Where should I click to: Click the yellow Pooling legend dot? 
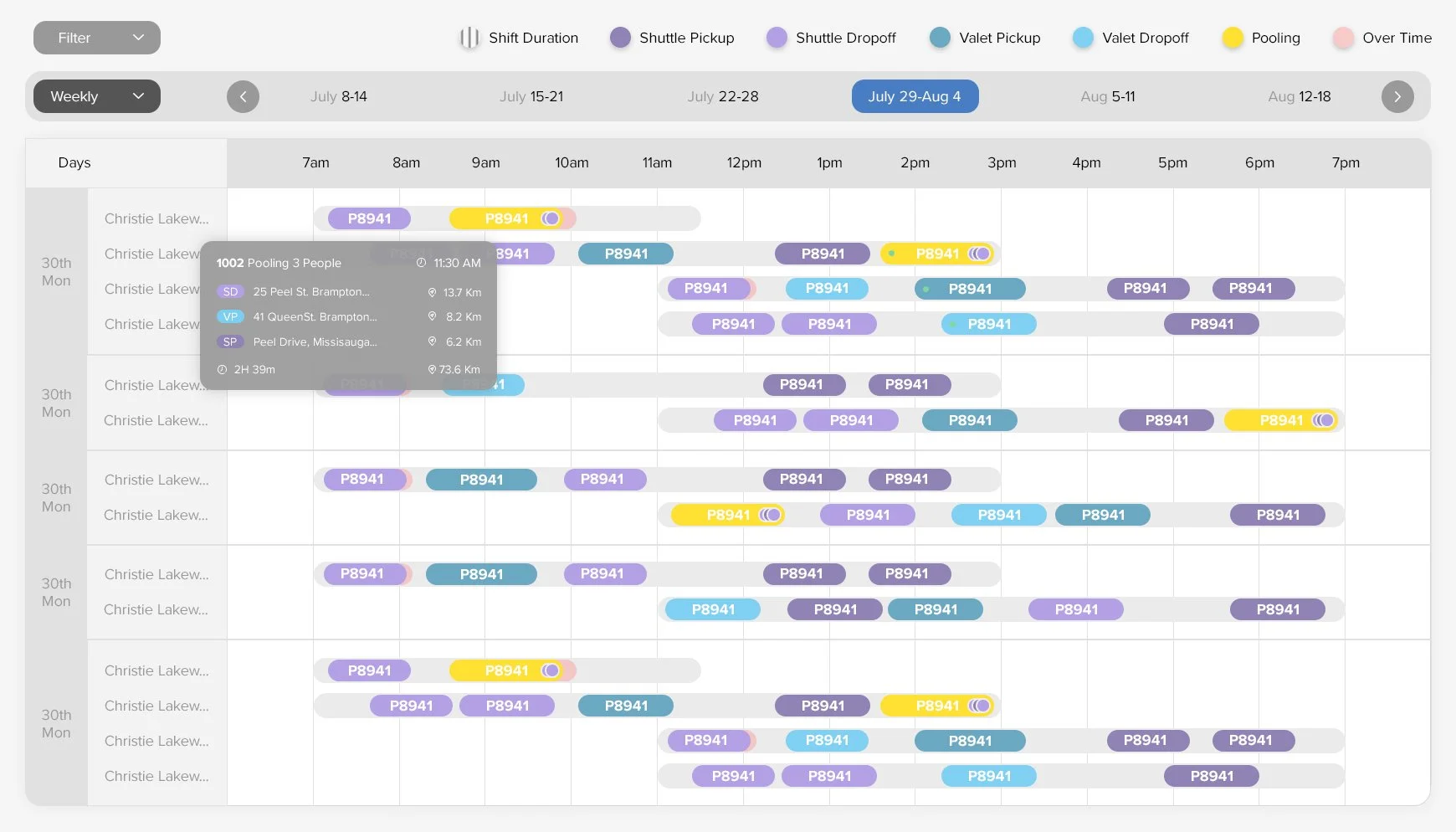coord(1232,38)
